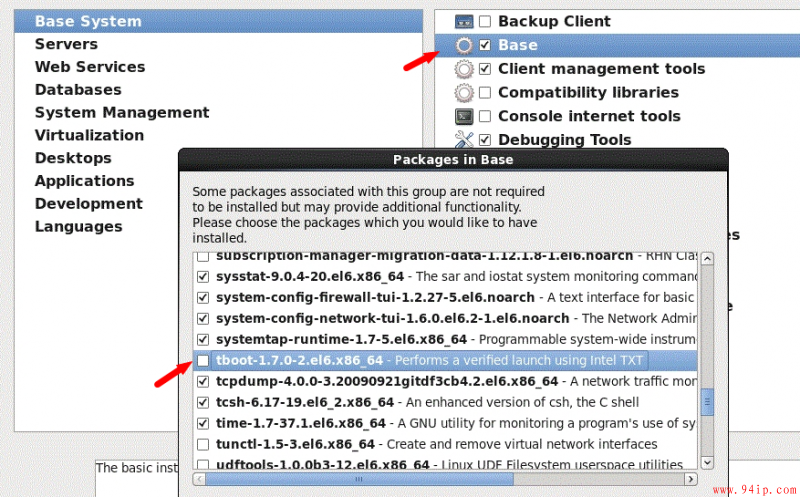Click the Console internet tools terminal icon
Screen dimensions: 800x497
pos(464,116)
